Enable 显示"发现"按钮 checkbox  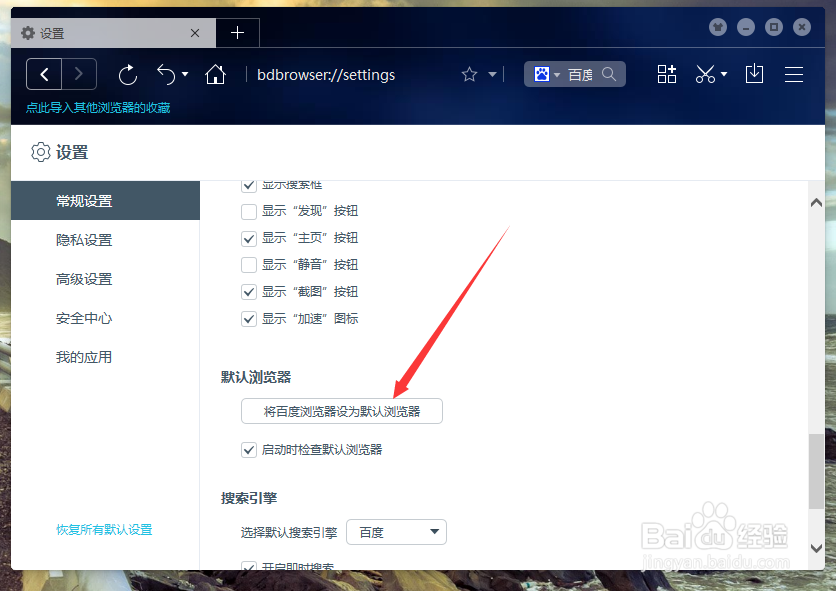pos(249,211)
